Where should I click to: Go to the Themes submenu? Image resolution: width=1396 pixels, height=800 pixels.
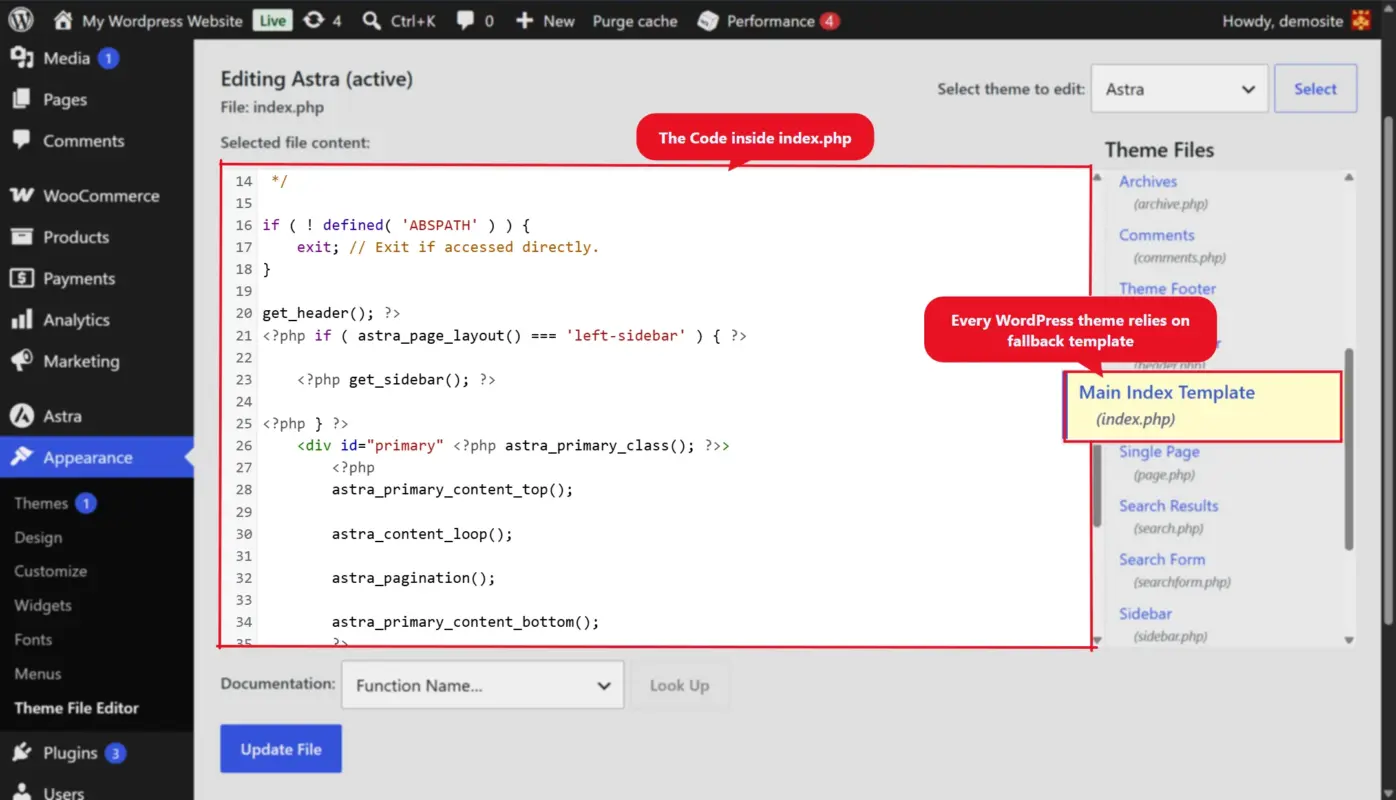pyautogui.click(x=41, y=503)
